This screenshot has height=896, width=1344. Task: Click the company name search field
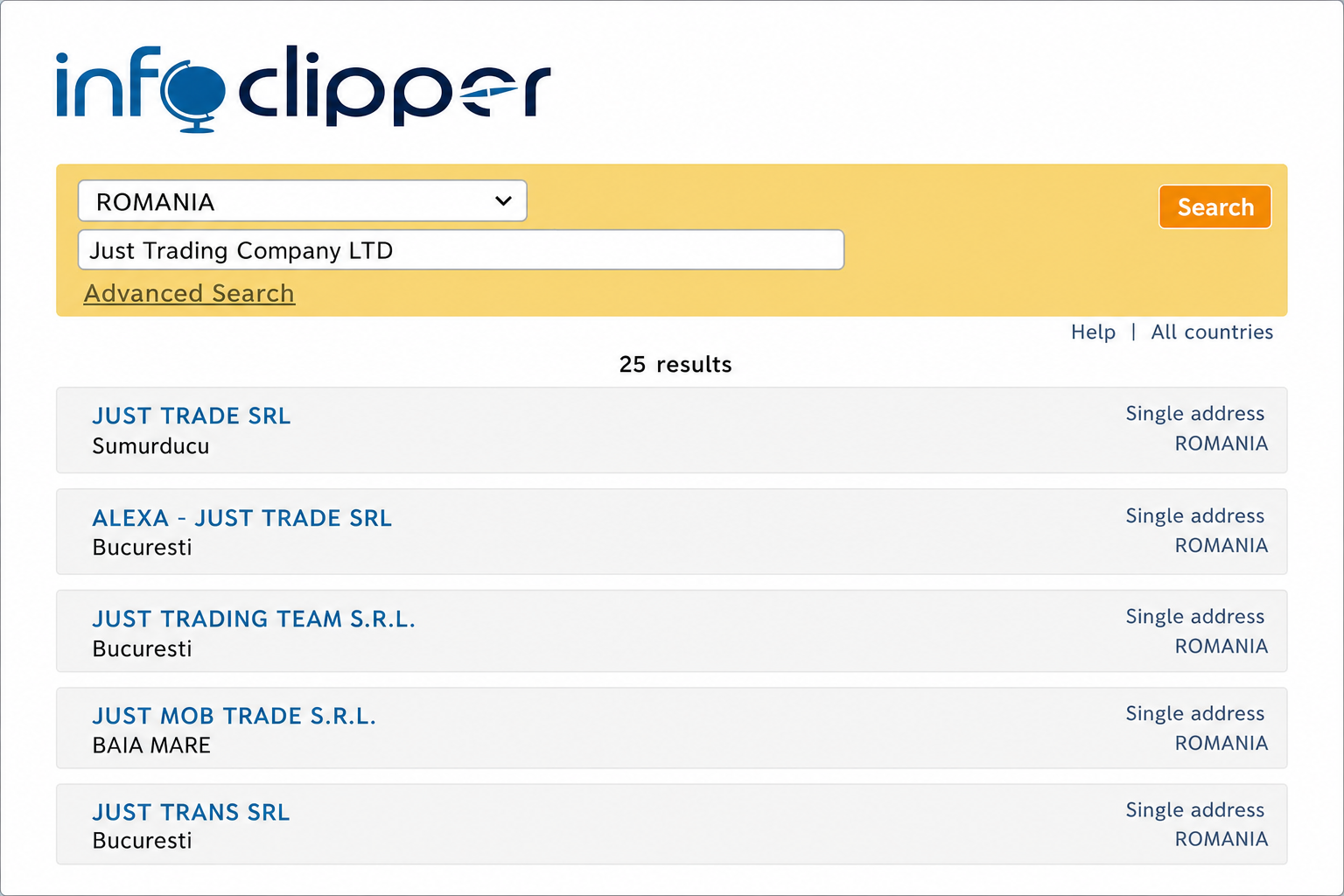click(x=461, y=250)
